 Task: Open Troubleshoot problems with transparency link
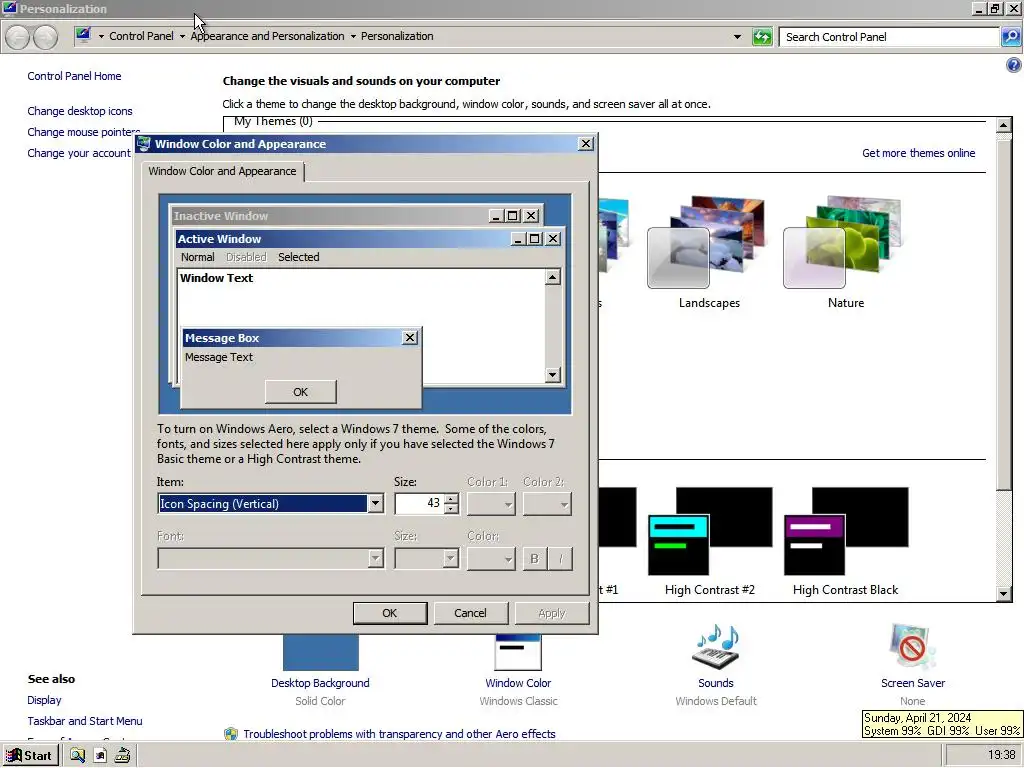(399, 734)
